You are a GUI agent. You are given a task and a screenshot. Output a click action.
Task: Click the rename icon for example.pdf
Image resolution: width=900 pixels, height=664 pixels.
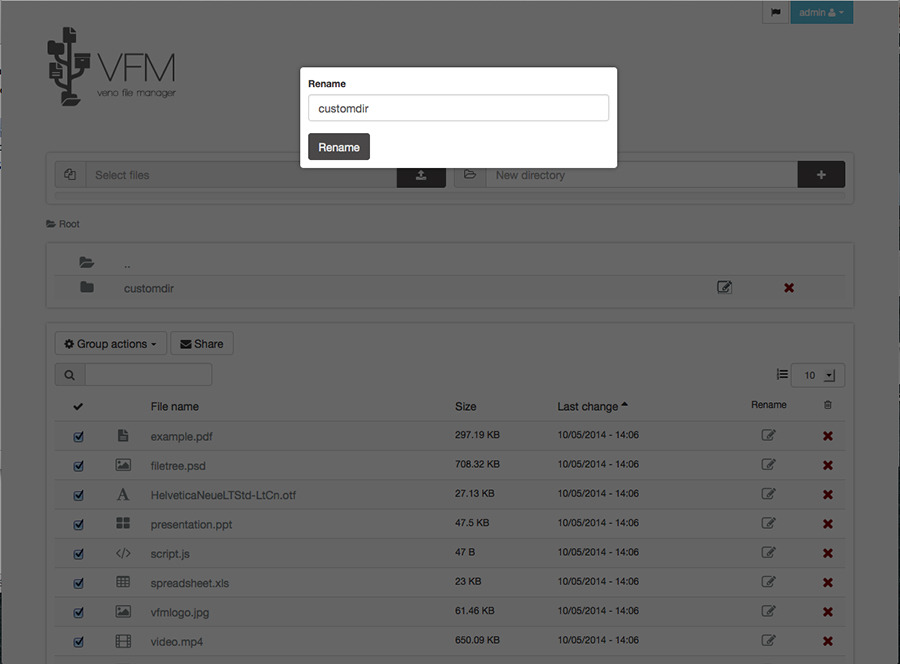point(768,436)
